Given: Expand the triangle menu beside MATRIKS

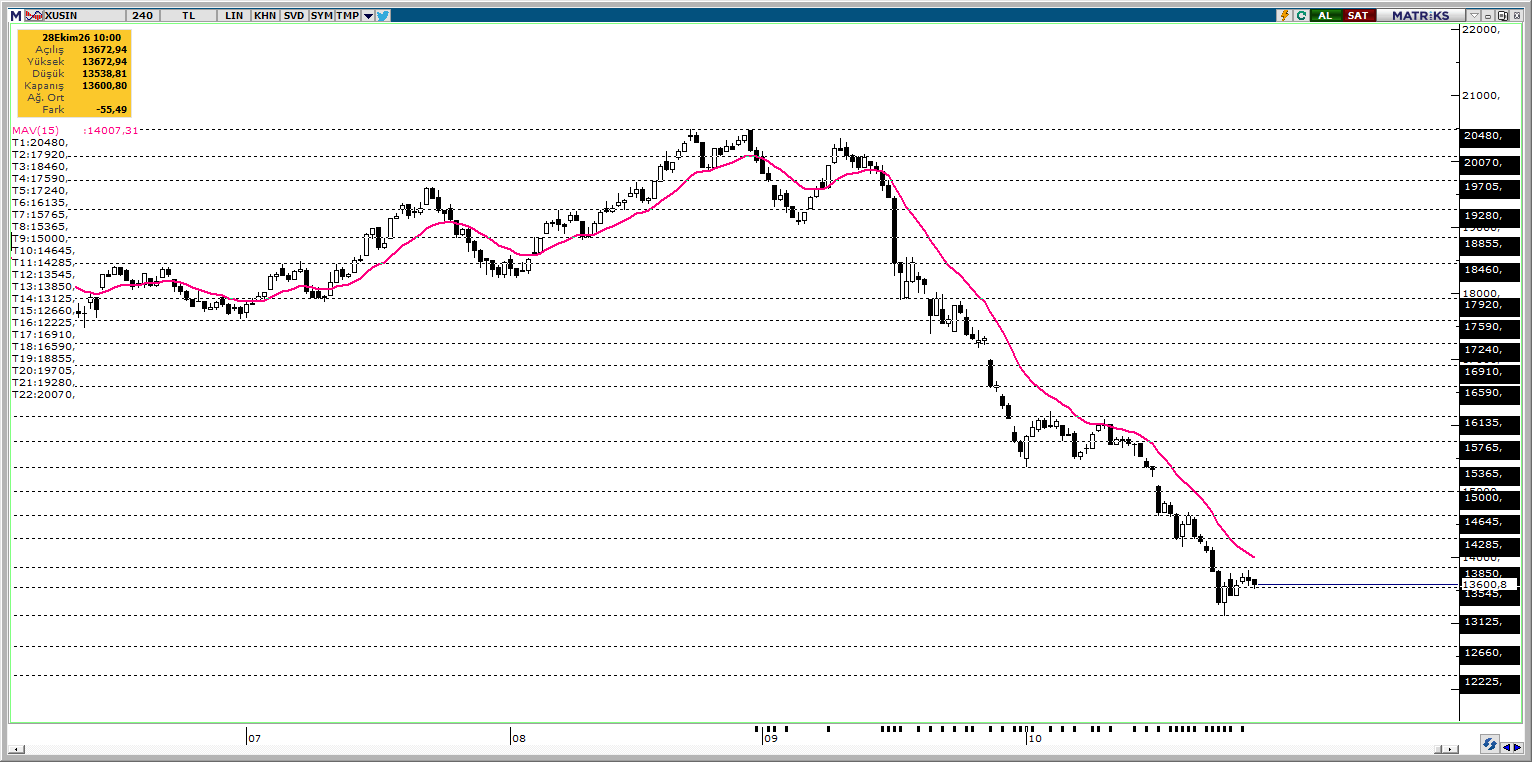Looking at the screenshot, I should pos(1474,15).
